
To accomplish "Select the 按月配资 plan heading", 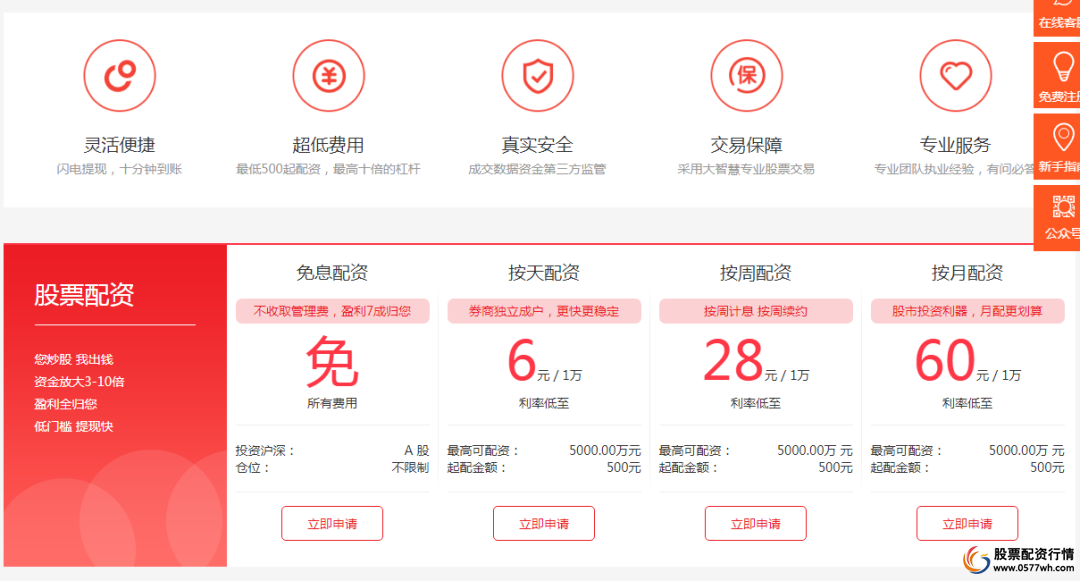I will 967,273.
